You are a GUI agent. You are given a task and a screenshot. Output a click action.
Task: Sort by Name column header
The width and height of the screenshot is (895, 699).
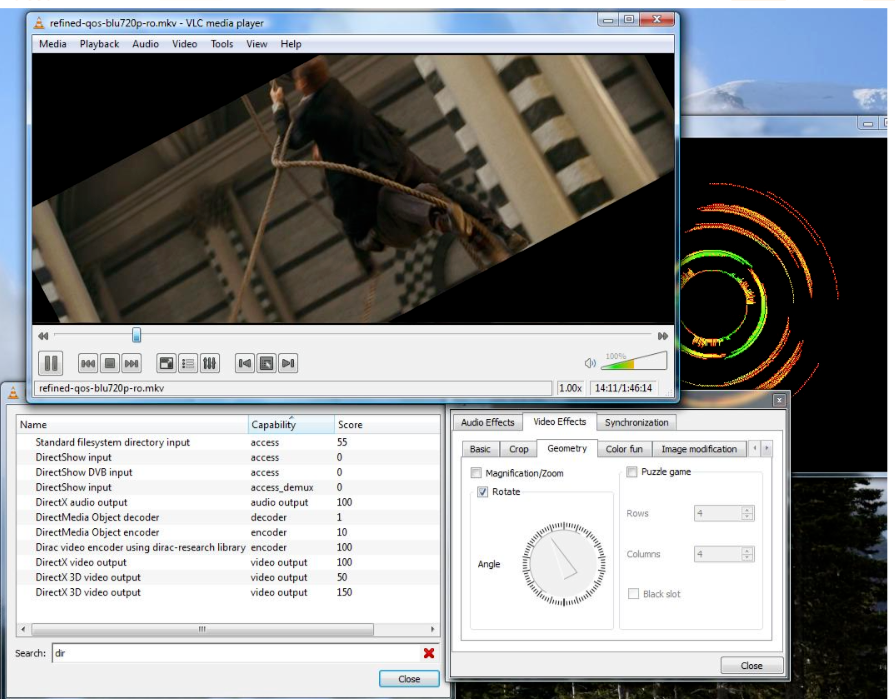coord(132,425)
